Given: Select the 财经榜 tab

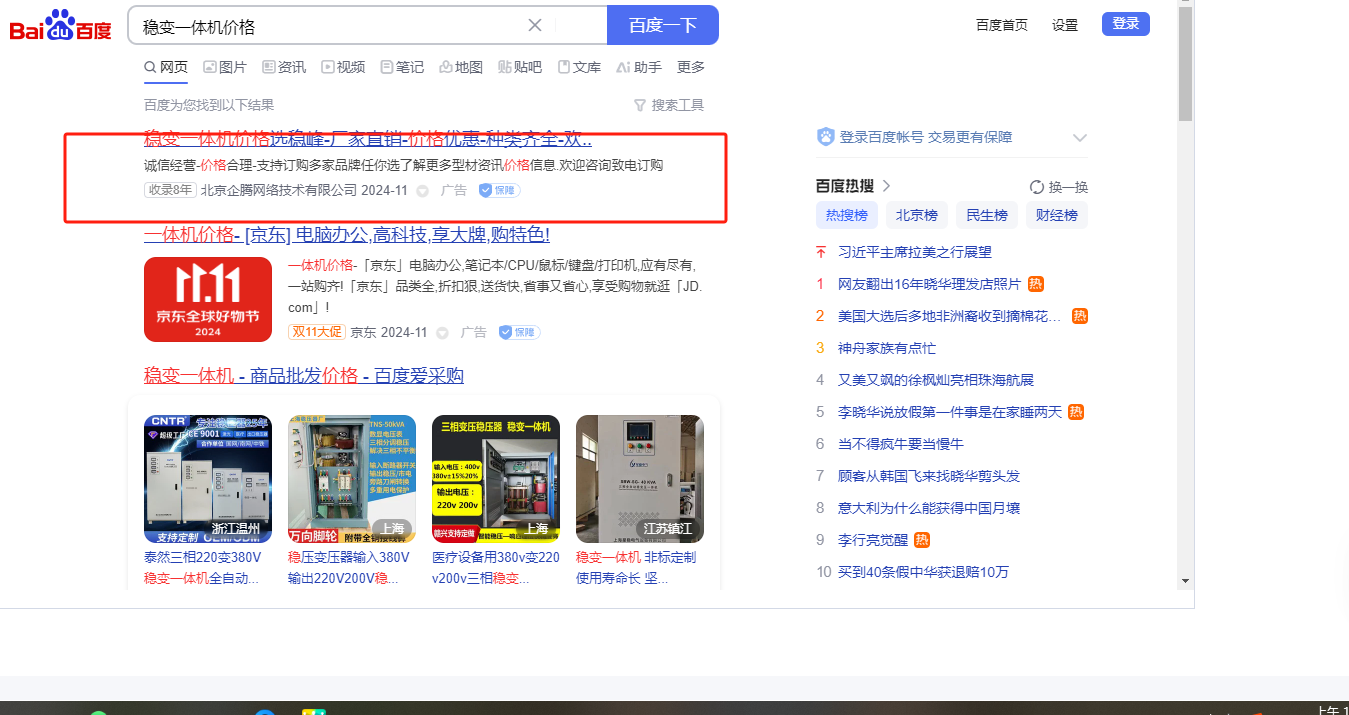Looking at the screenshot, I should pyautogui.click(x=1057, y=215).
